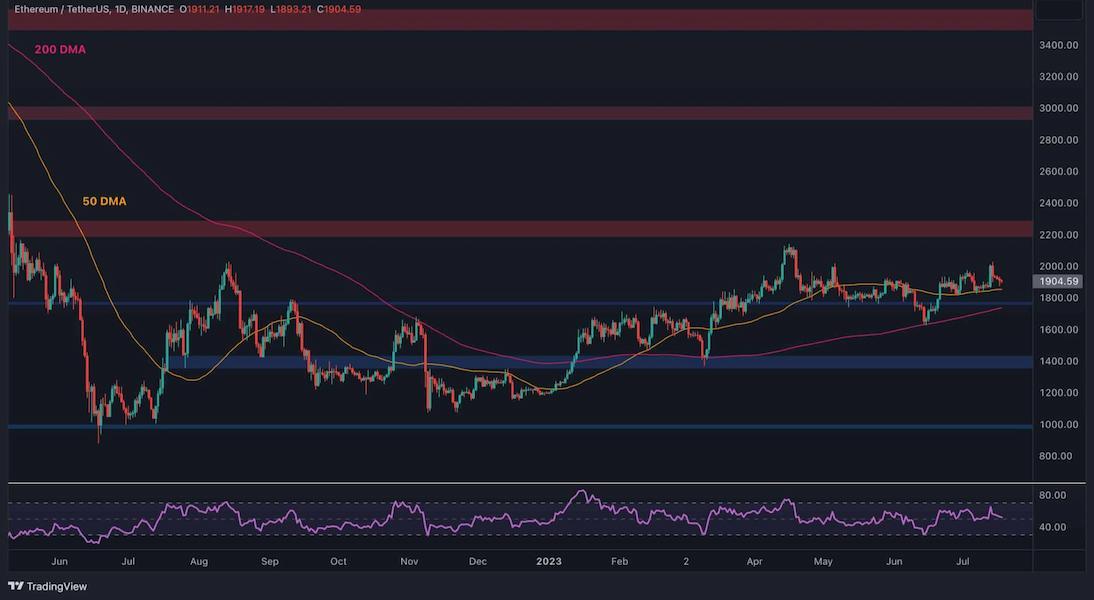This screenshot has height=600, width=1094.
Task: Click the 2023 year marker on time axis
Action: coord(548,561)
